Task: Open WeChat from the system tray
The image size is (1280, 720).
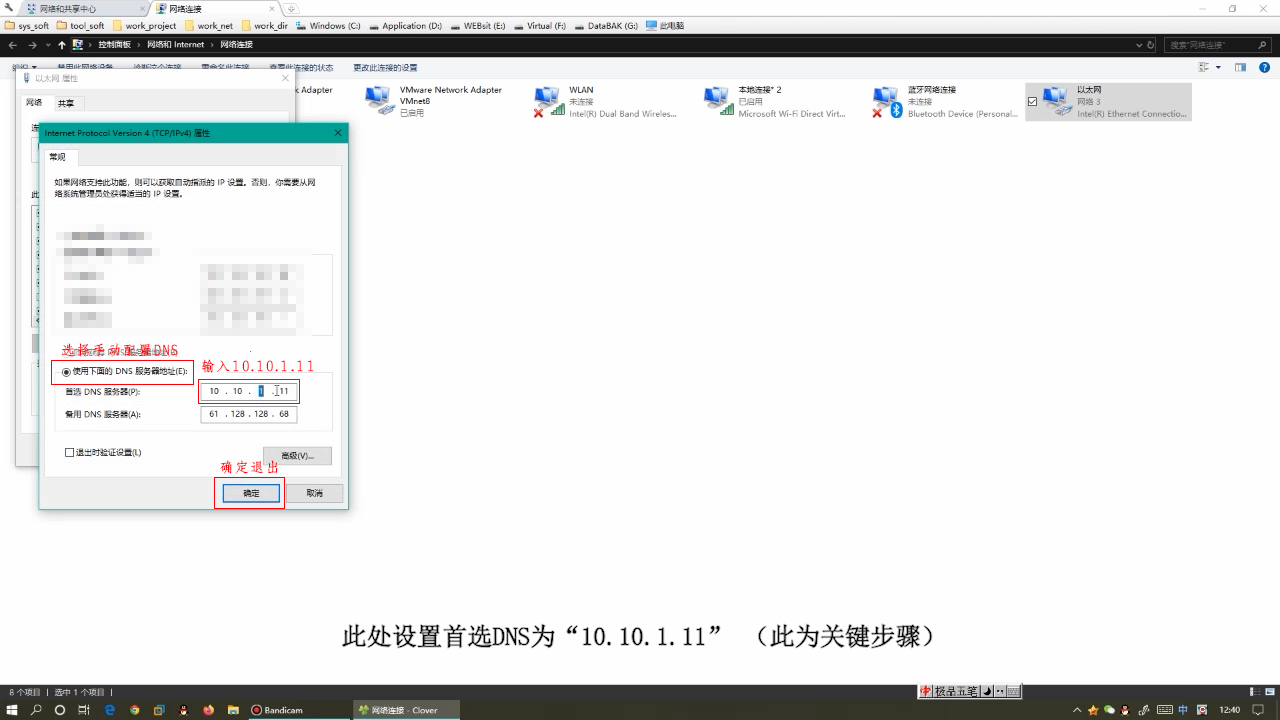Action: (1108, 710)
